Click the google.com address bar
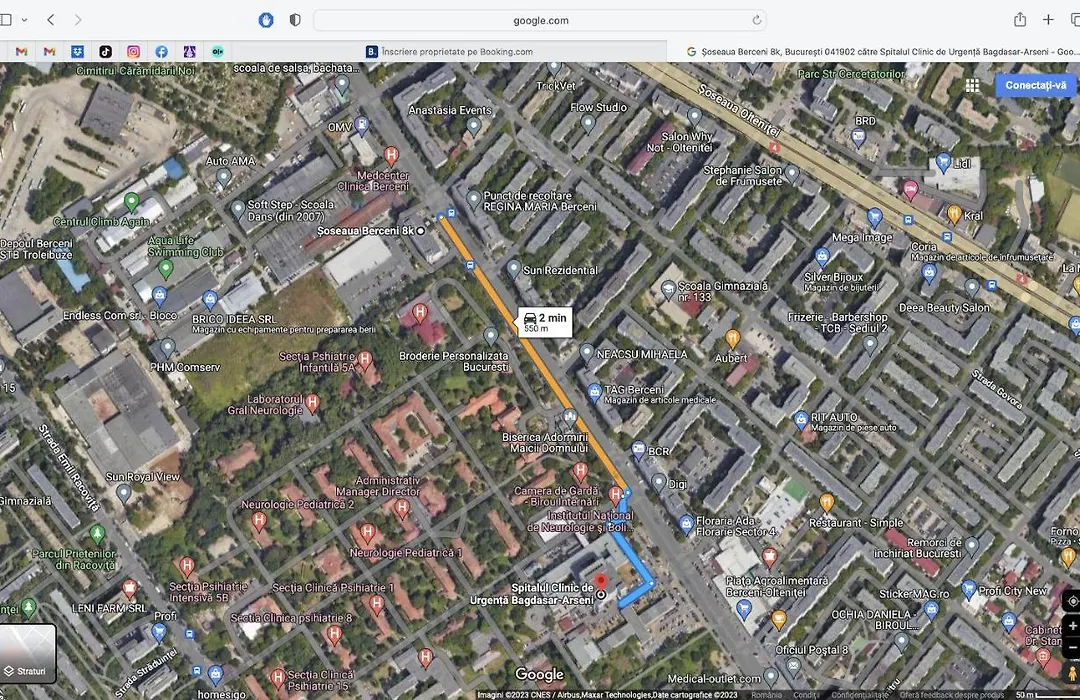The image size is (1080, 700). tap(540, 20)
